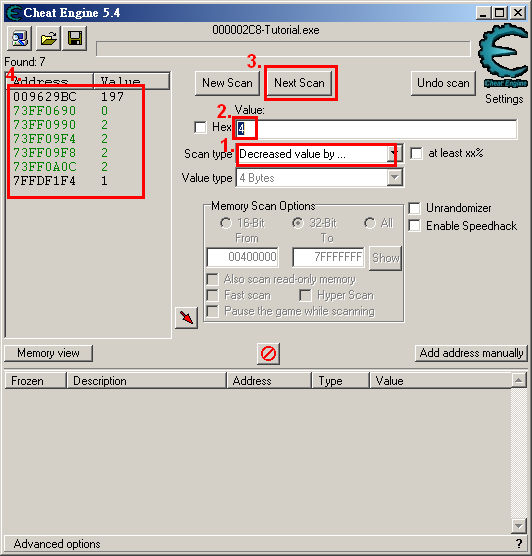Click the Found: 7 label

click(x=25, y=62)
